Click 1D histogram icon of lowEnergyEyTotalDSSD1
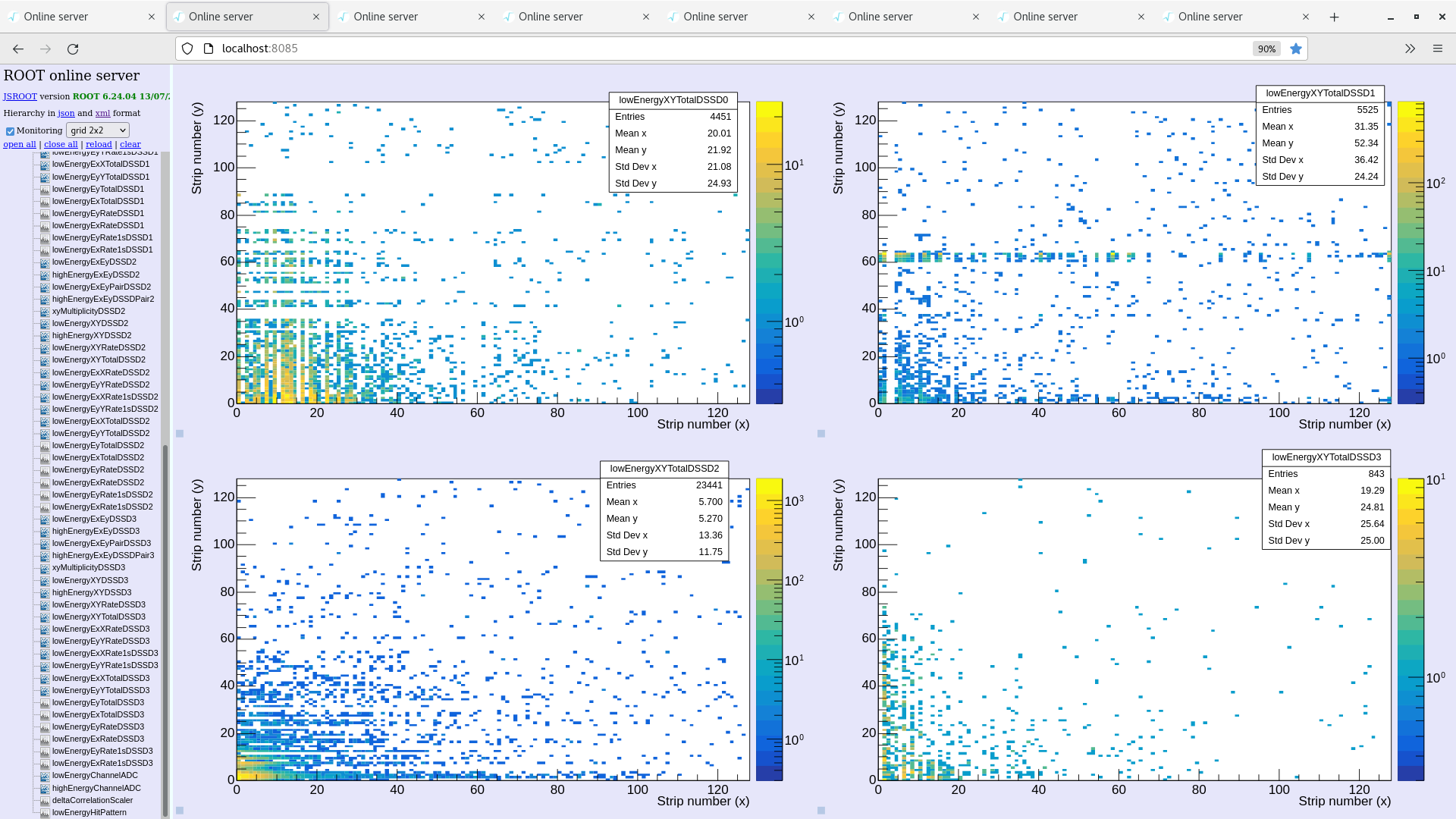This screenshot has height=819, width=1456. 45,190
